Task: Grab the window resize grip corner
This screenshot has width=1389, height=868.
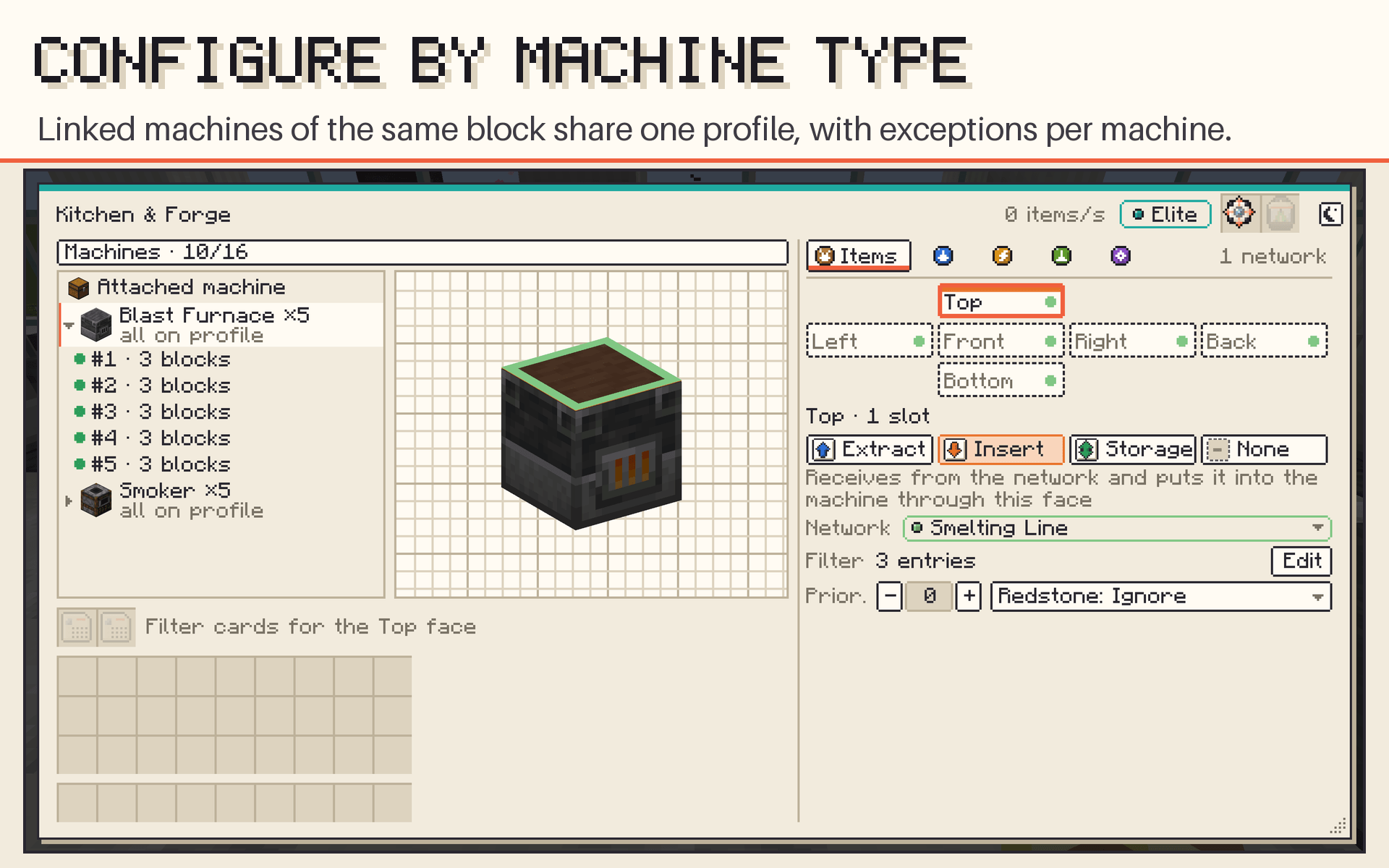Action: [x=1338, y=826]
